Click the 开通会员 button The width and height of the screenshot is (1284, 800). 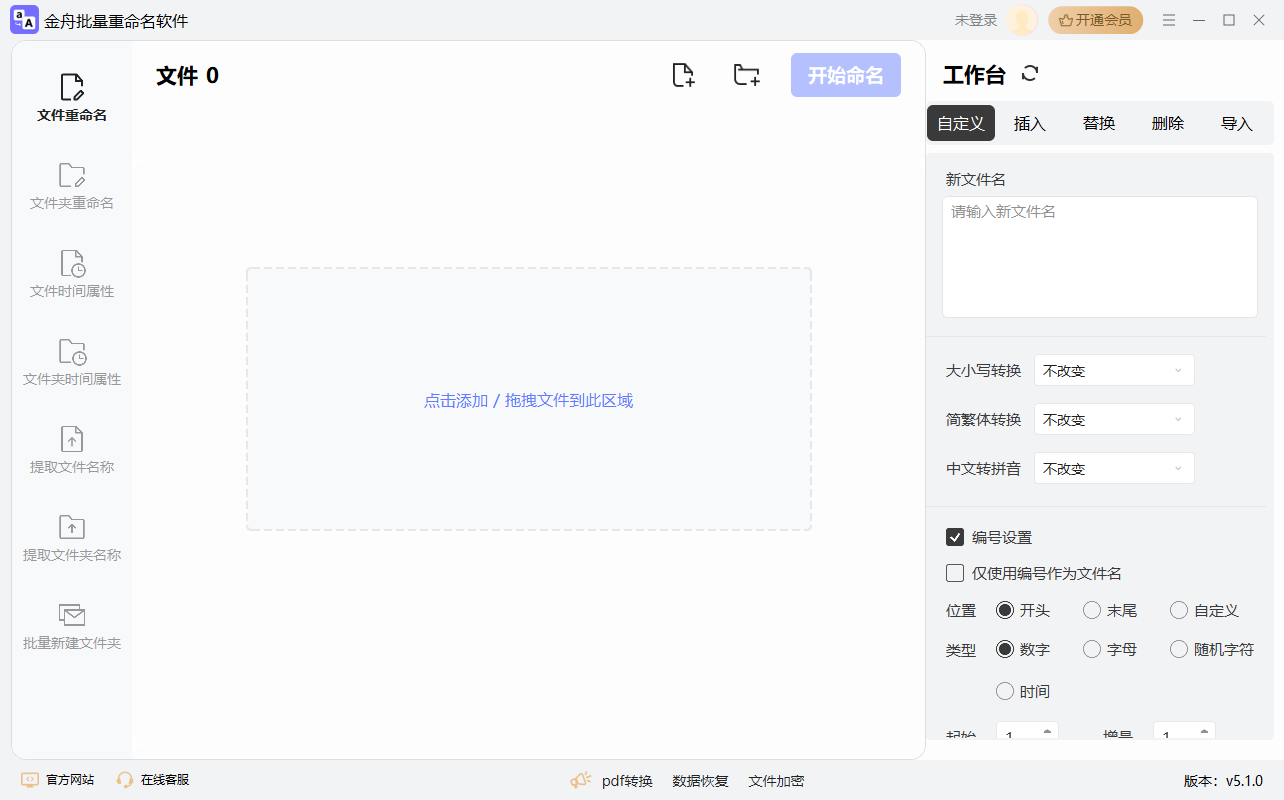pos(1095,20)
